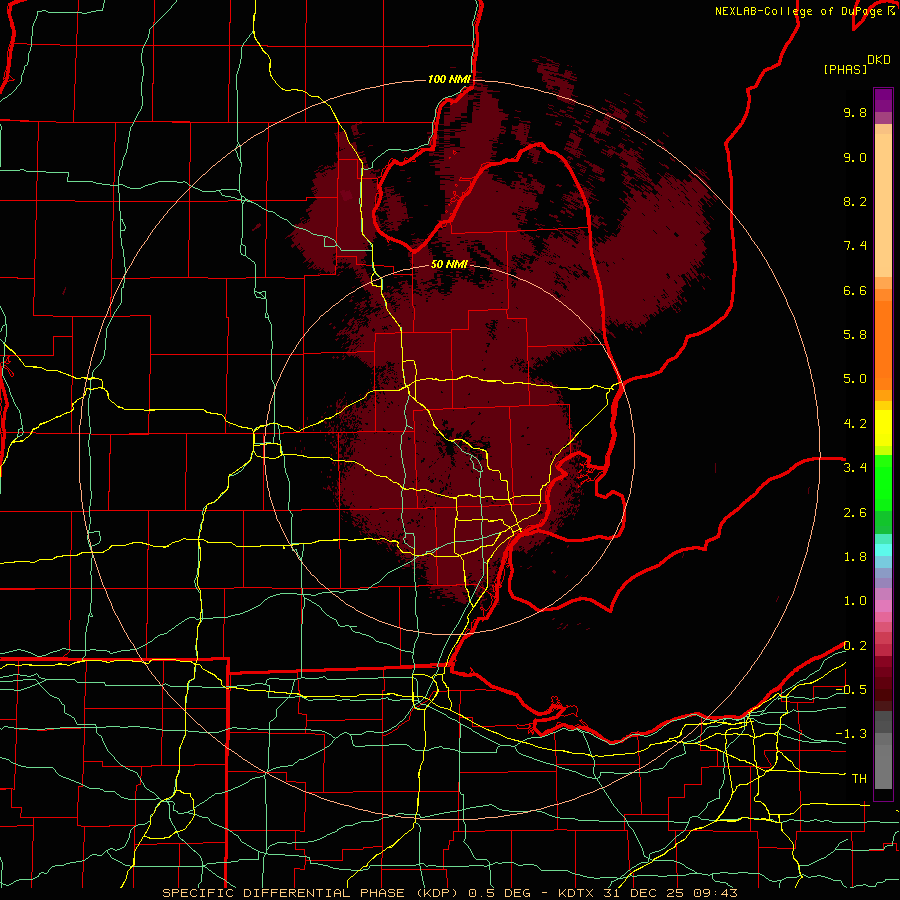This screenshot has height=900, width=900.
Task: Click the DKD unit label above color scale
Action: [x=878, y=60]
